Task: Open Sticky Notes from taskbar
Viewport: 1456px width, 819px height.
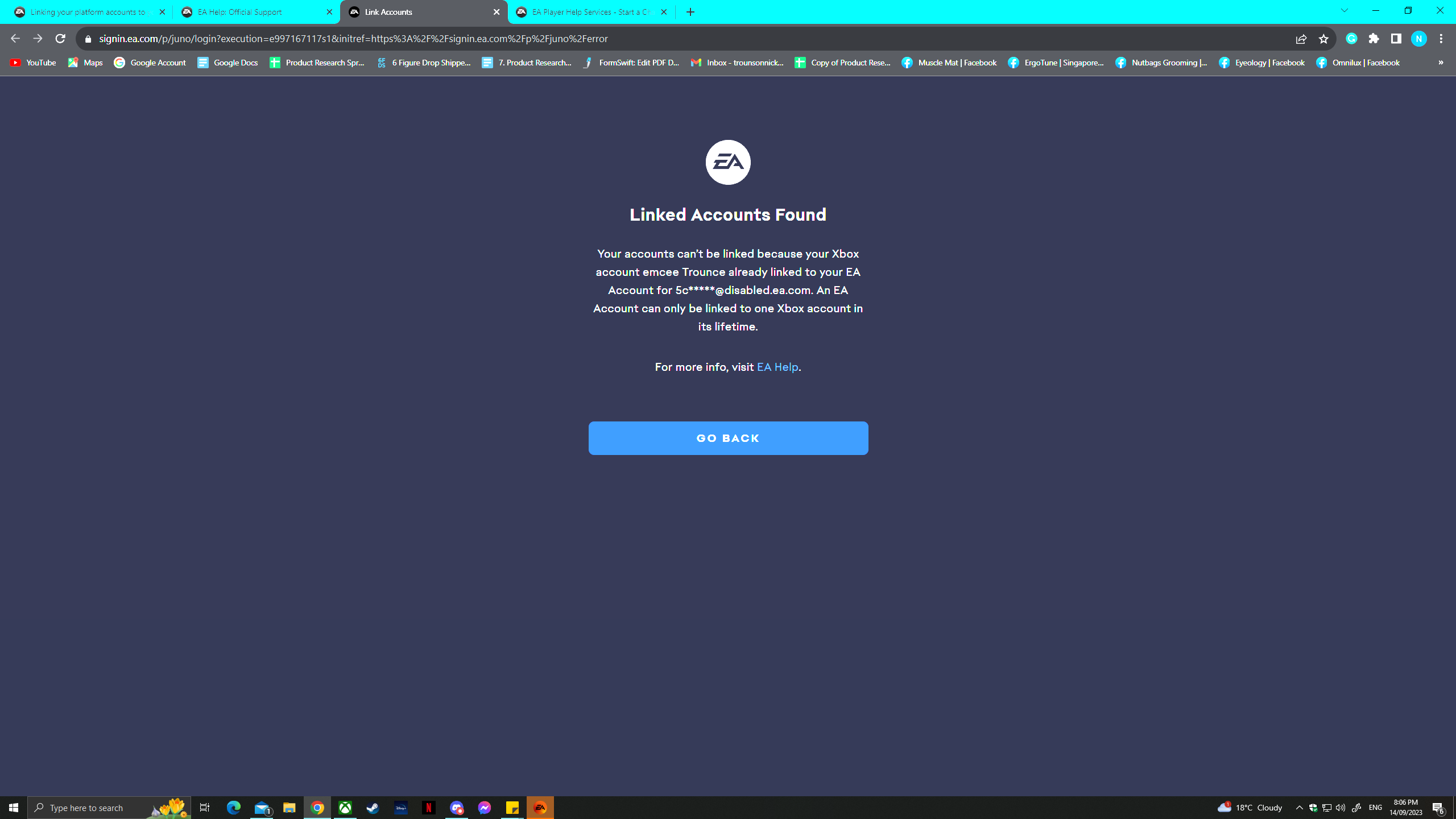Action: [512, 808]
